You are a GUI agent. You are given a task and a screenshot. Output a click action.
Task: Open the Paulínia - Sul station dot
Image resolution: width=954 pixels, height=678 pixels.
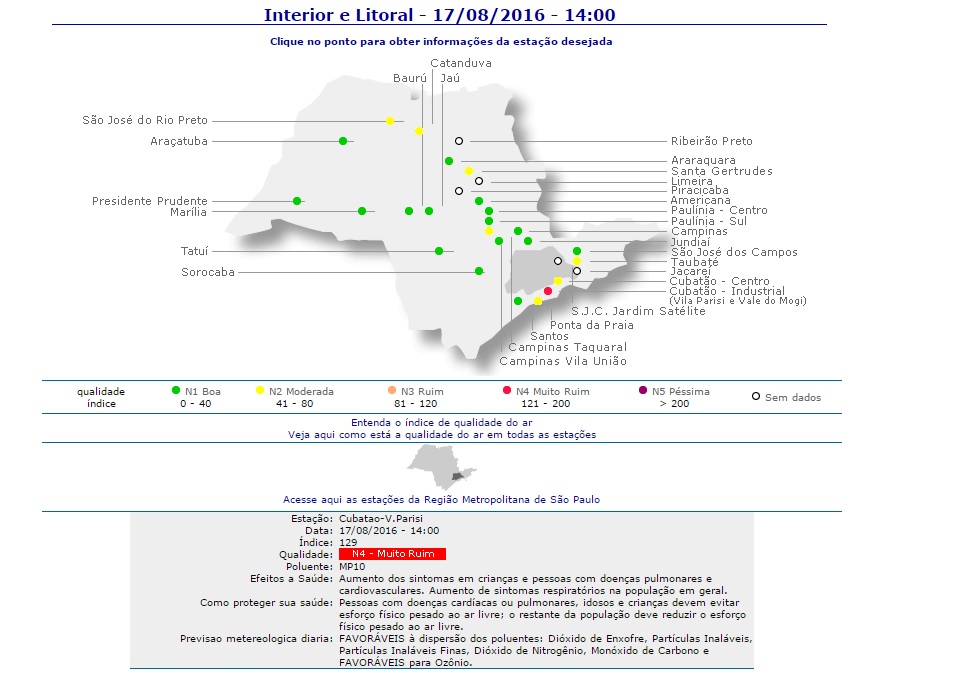[489, 221]
